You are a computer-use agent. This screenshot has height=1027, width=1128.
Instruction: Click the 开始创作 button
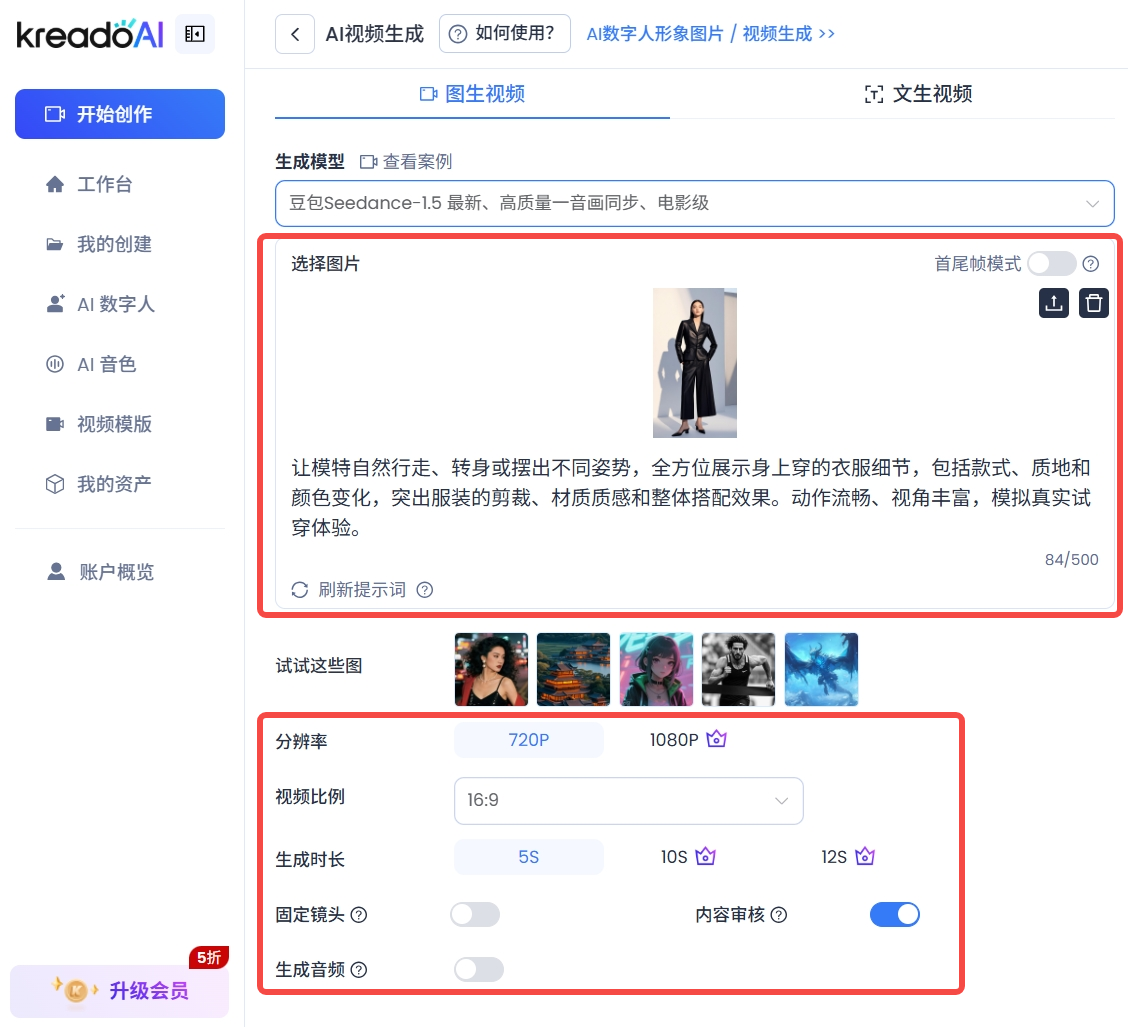coord(120,114)
